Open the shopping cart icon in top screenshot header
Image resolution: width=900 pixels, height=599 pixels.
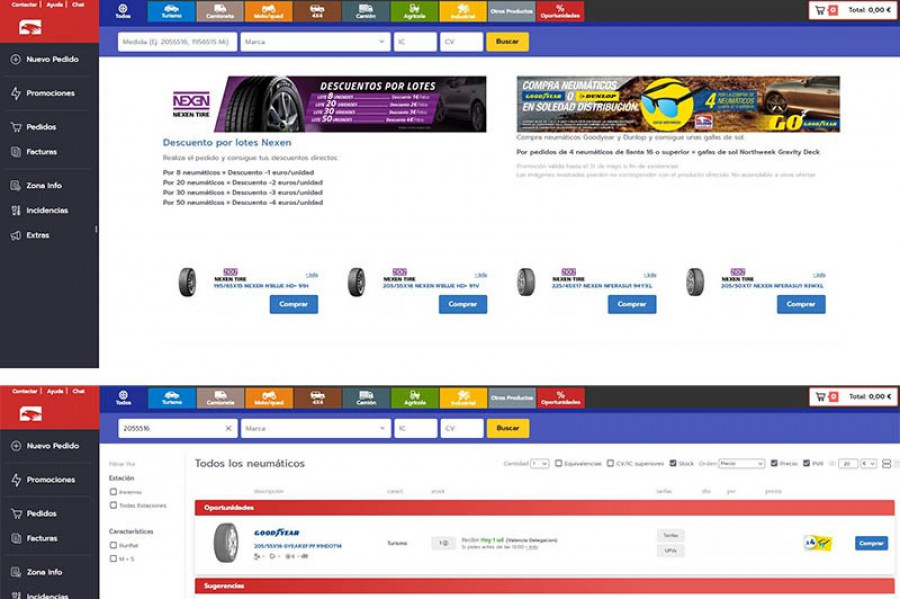(820, 10)
